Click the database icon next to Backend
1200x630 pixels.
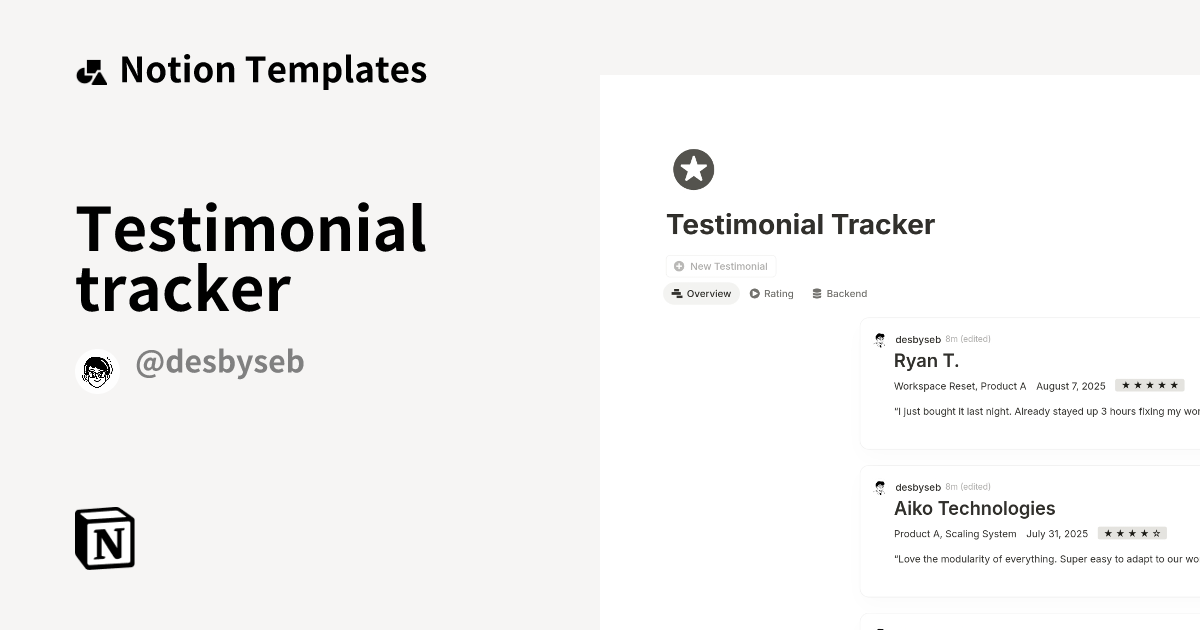(816, 293)
